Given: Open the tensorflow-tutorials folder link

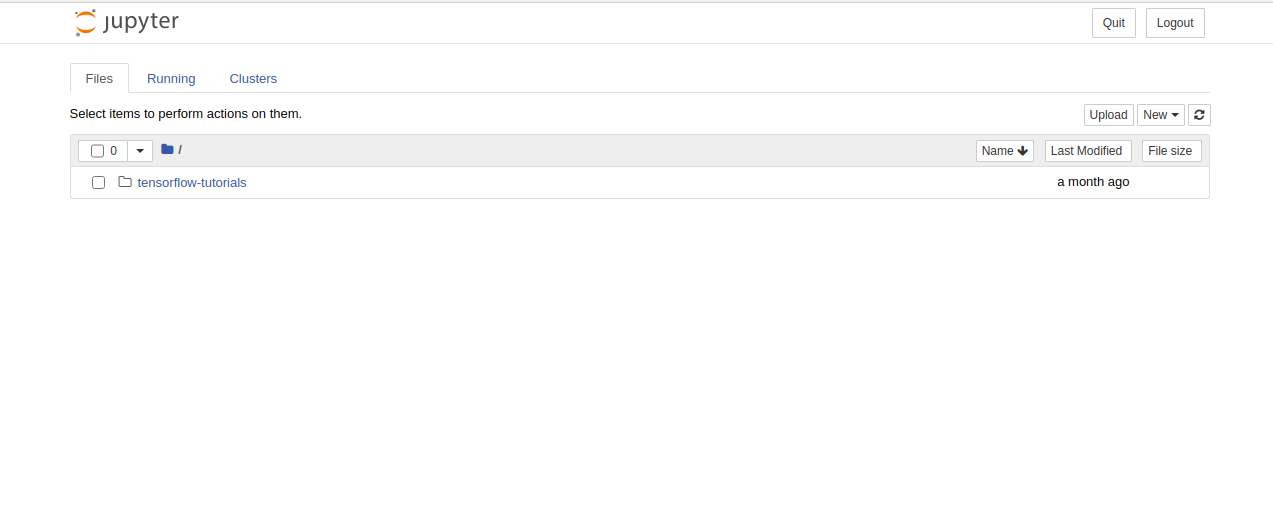Looking at the screenshot, I should (x=192, y=182).
